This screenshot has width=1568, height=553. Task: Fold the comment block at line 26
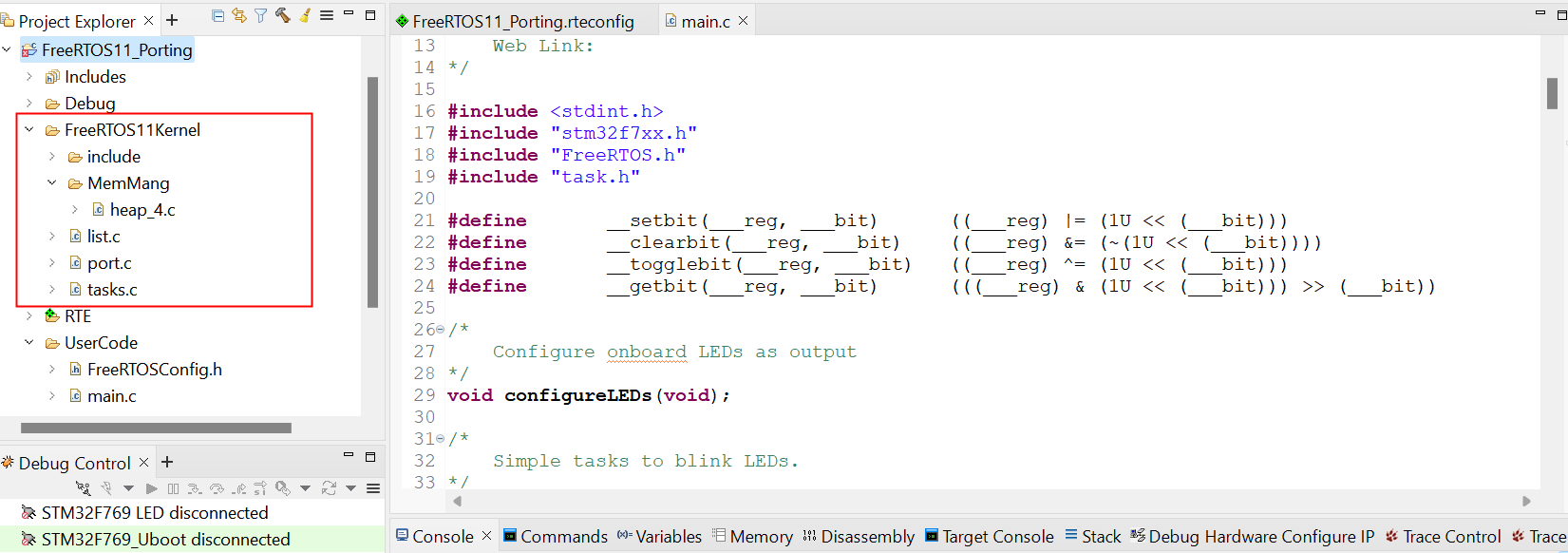(440, 330)
